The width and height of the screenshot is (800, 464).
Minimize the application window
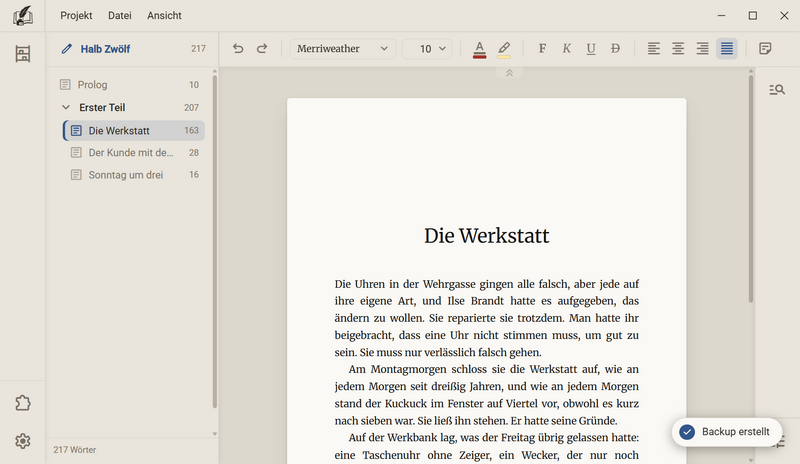tap(721, 16)
